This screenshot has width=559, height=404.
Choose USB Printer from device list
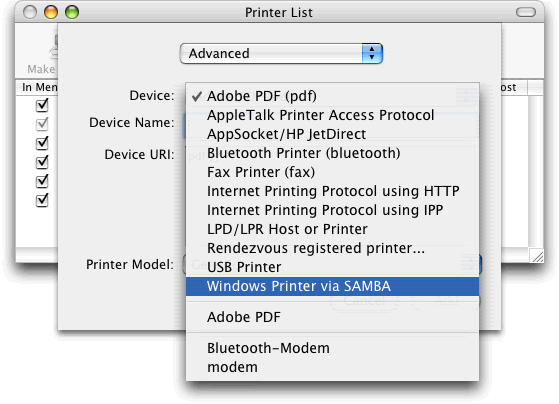click(x=332, y=267)
